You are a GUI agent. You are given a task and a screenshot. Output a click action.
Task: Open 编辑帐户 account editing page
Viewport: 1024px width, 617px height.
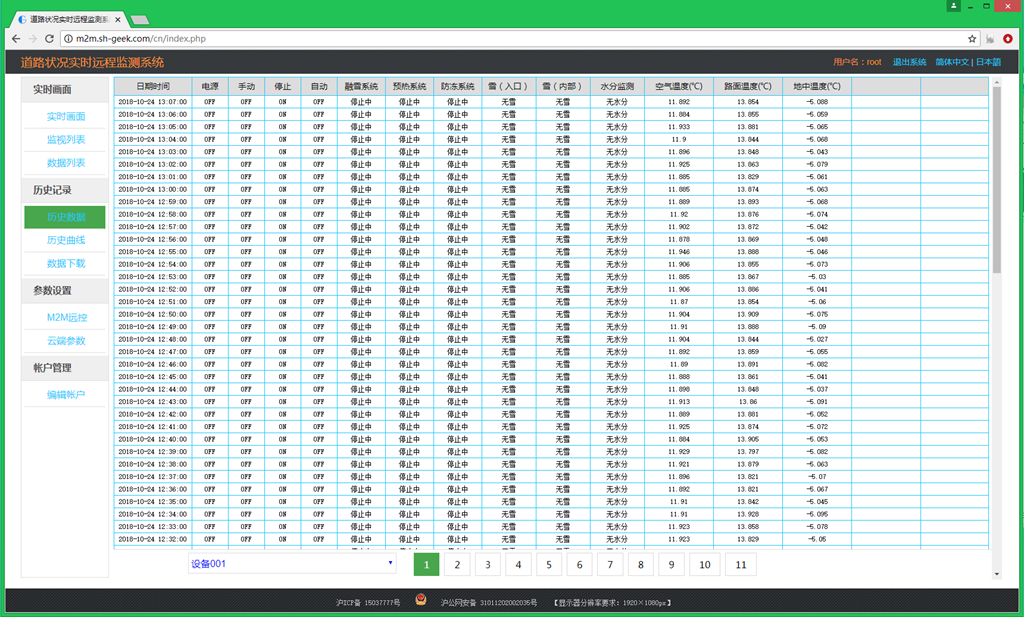(x=66, y=395)
